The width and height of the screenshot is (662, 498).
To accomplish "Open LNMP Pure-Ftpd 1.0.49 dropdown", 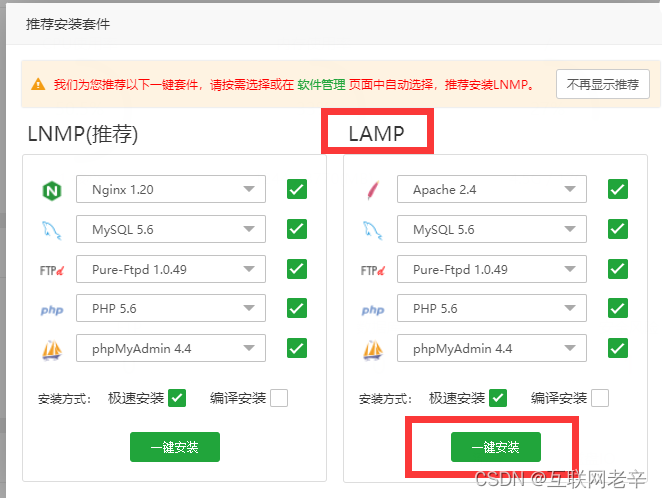I will pos(171,269).
